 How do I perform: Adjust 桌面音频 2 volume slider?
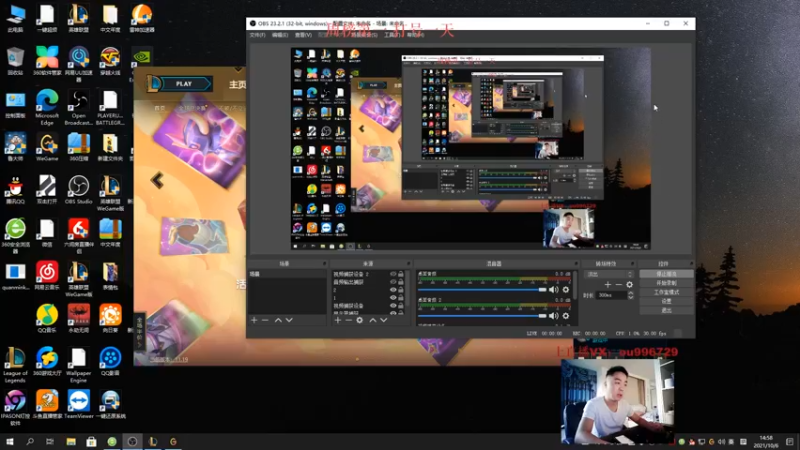click(482, 316)
